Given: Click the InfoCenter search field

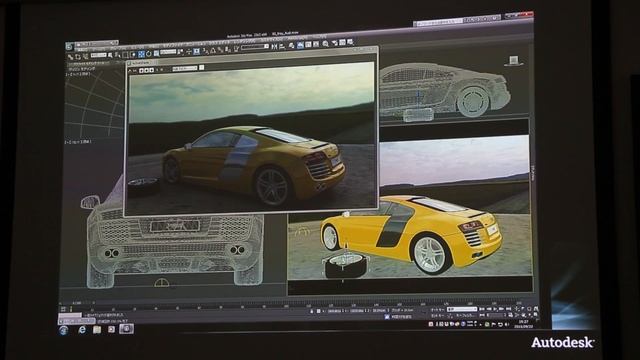Looking at the screenshot, I should pos(439,22).
